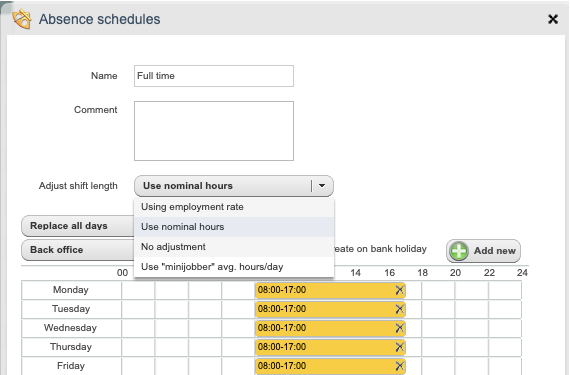The height and width of the screenshot is (375, 570).
Task: Choose Use nominal hours option
Action: pyautogui.click(x=234, y=227)
